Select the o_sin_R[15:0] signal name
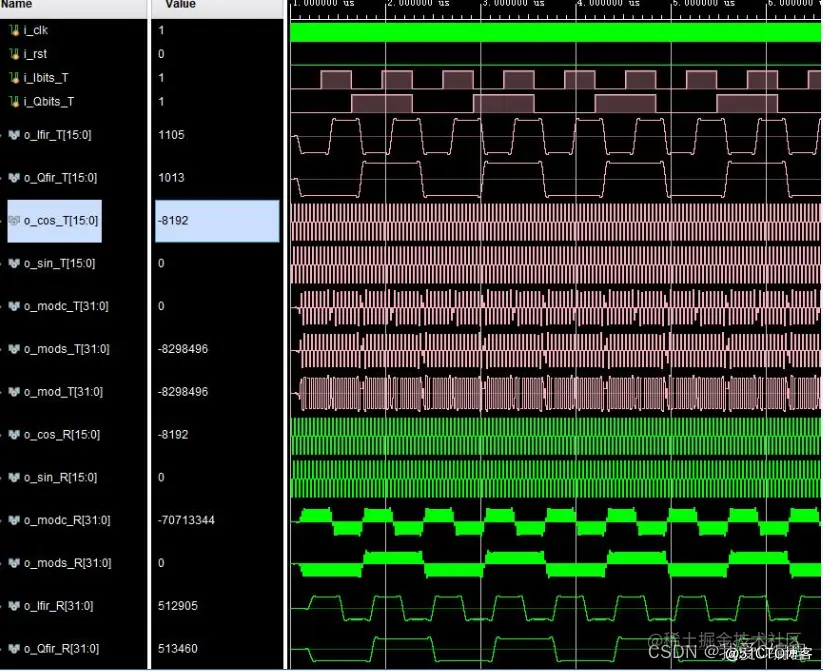The width and height of the screenshot is (823, 671). tap(60, 478)
